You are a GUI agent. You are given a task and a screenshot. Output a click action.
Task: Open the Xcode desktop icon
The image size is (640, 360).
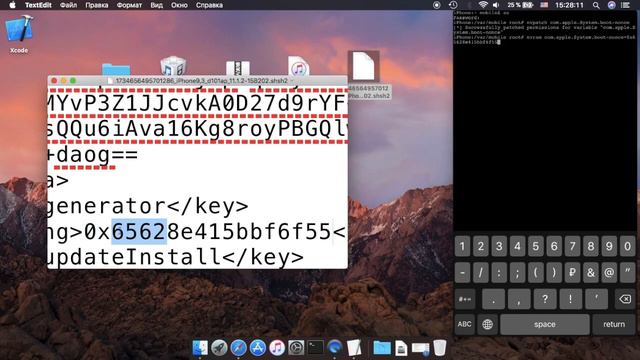(x=19, y=33)
